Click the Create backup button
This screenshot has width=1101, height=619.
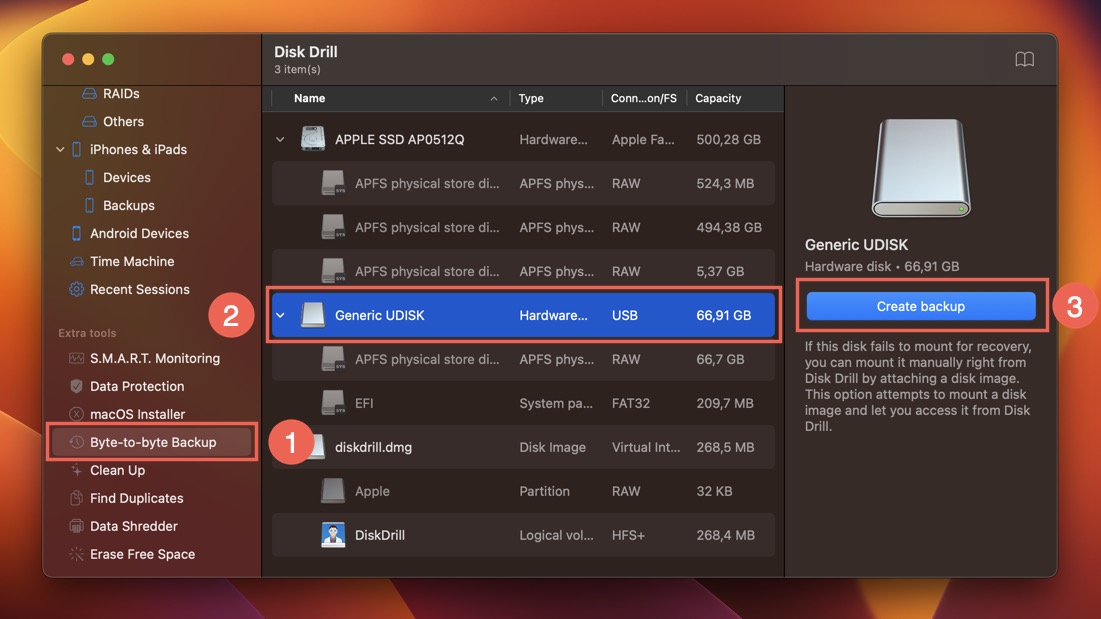point(921,306)
